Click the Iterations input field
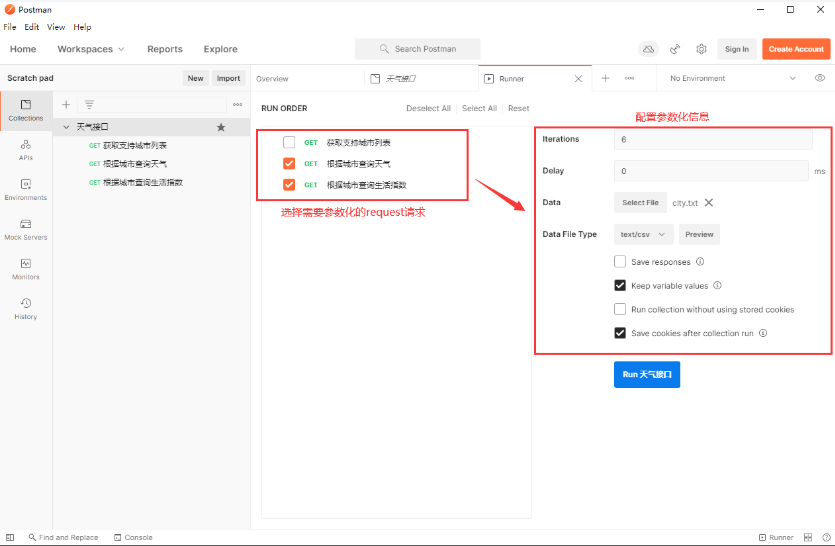 click(x=713, y=139)
